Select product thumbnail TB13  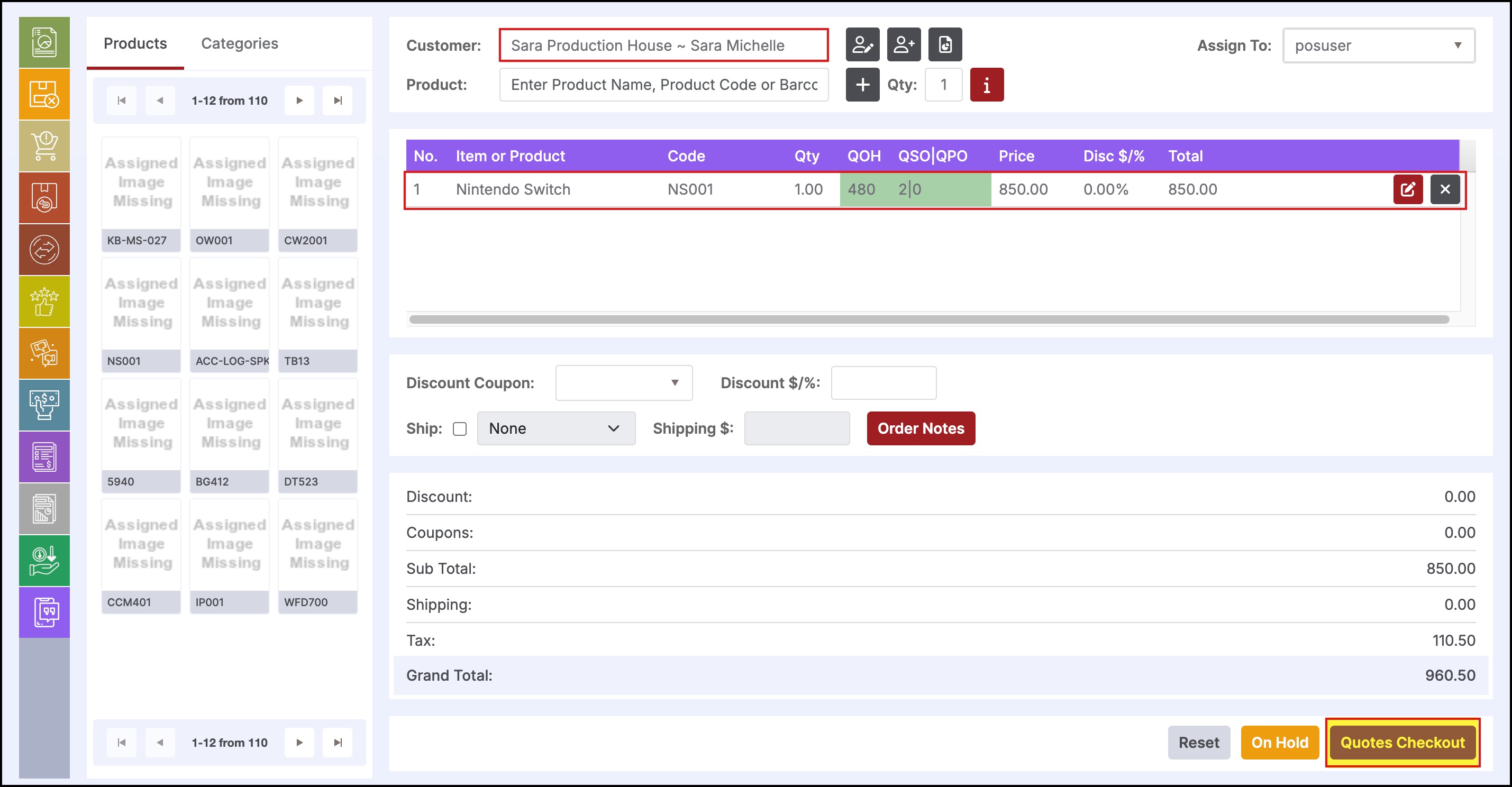click(317, 315)
